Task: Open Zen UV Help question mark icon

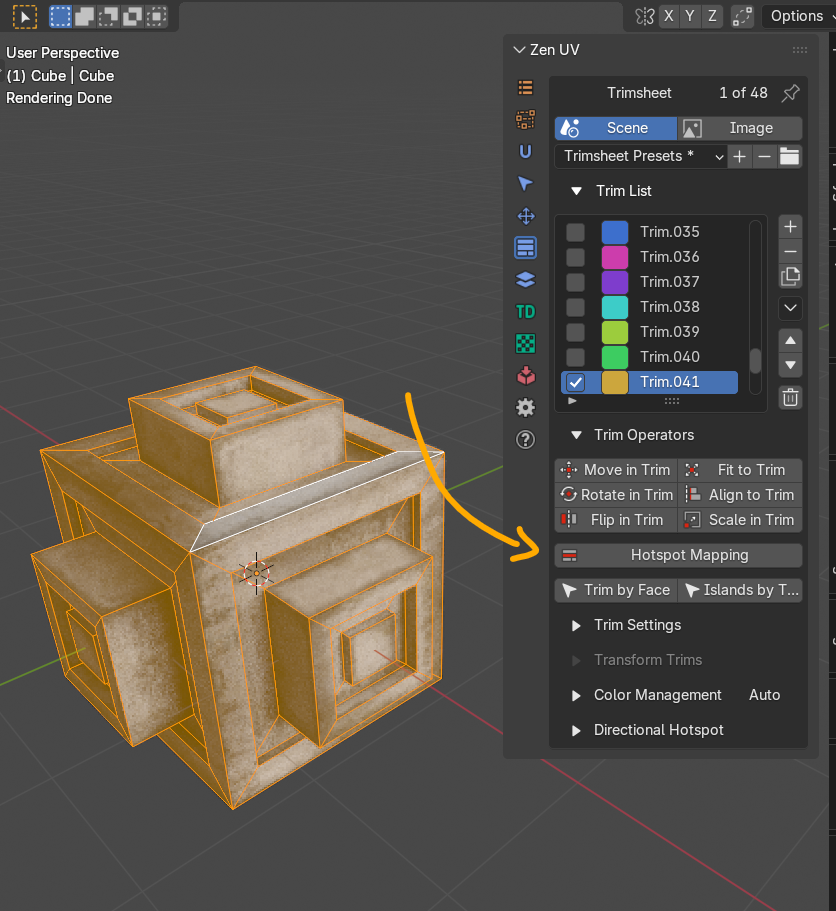Action: click(525, 440)
